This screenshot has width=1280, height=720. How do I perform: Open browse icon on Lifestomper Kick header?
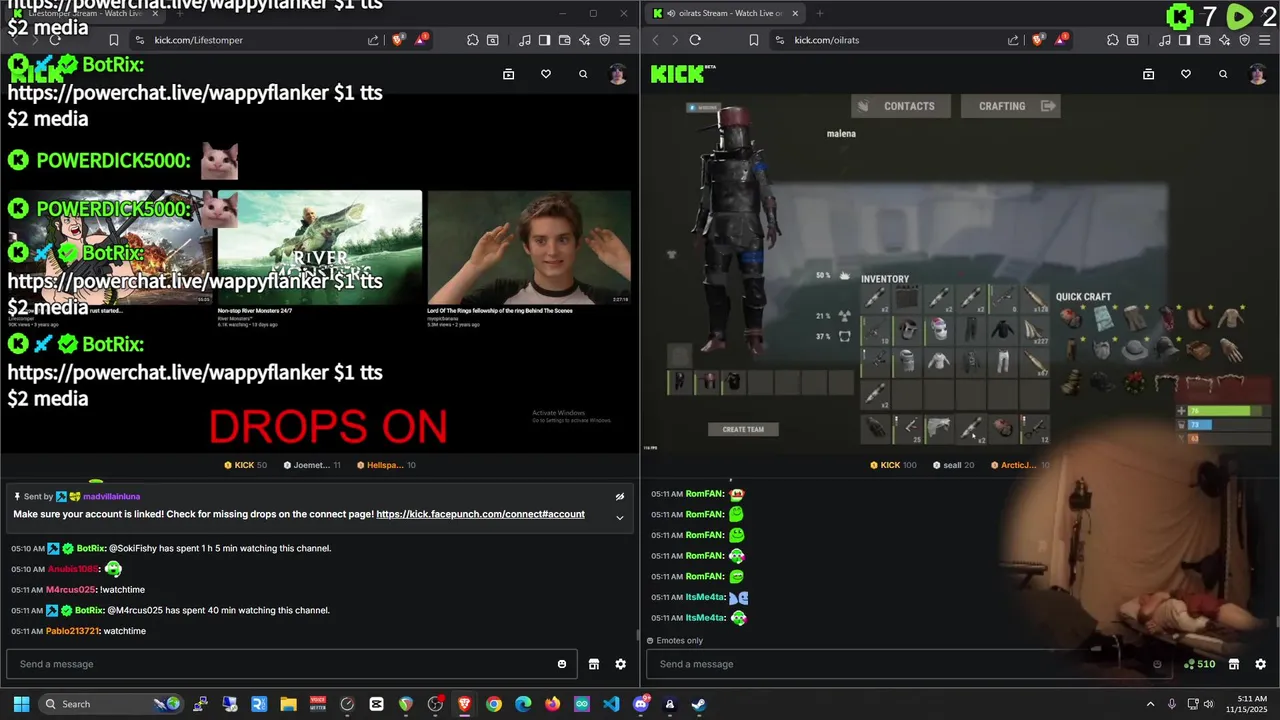[x=508, y=74]
